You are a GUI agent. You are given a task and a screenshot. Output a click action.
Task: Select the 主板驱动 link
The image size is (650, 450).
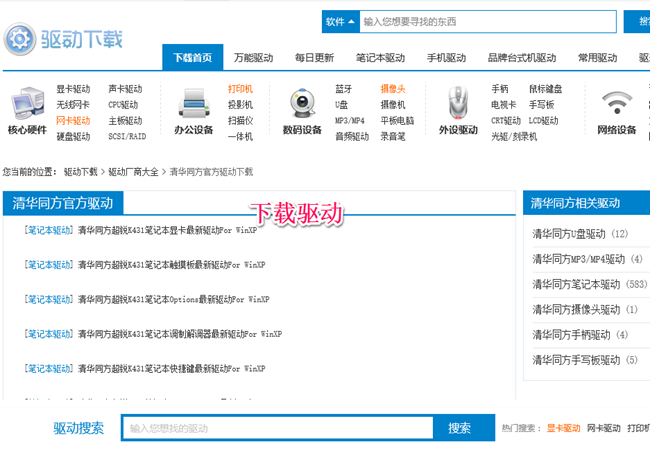coord(125,121)
